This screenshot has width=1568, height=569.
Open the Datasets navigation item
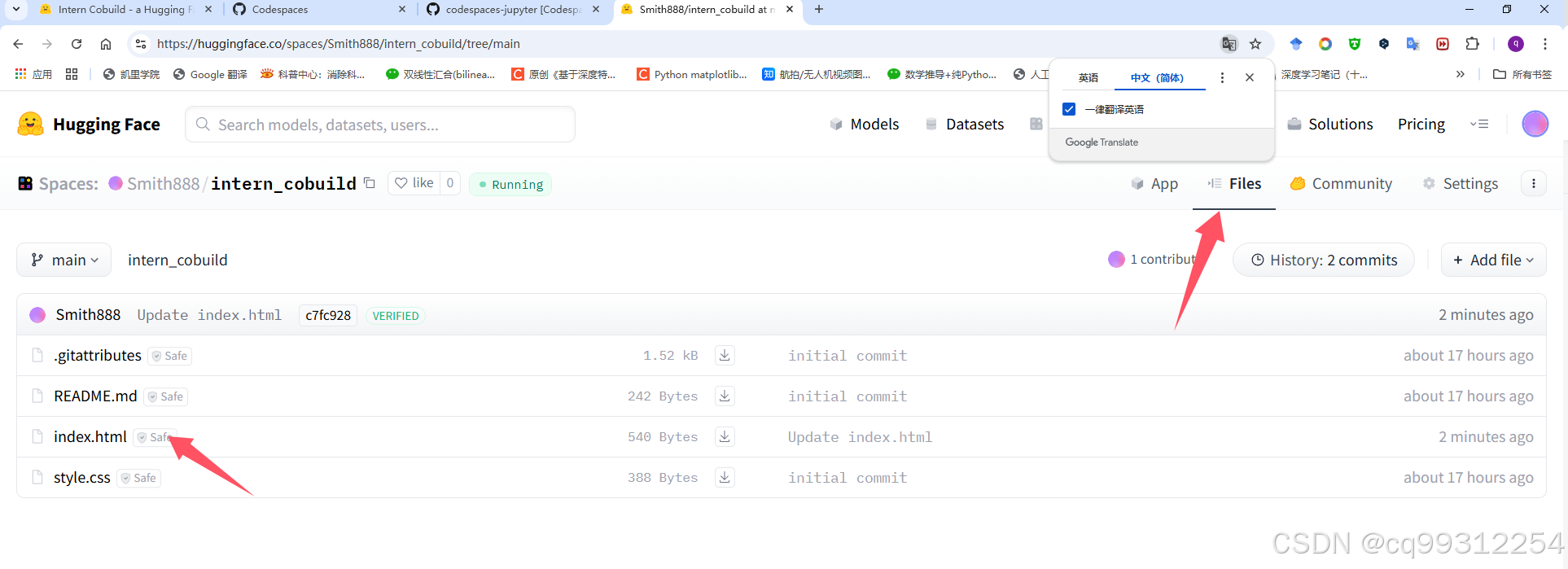[x=965, y=124]
